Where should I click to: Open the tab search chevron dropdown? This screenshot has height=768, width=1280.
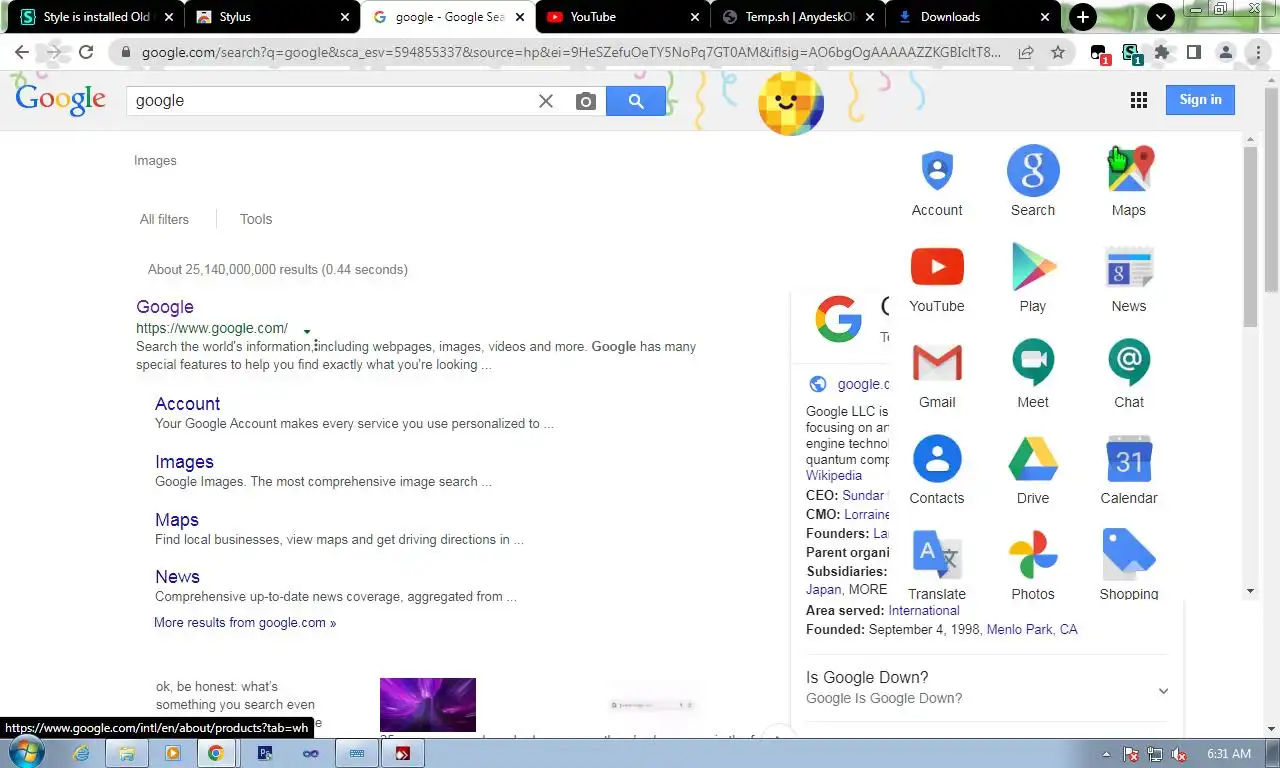(1160, 17)
